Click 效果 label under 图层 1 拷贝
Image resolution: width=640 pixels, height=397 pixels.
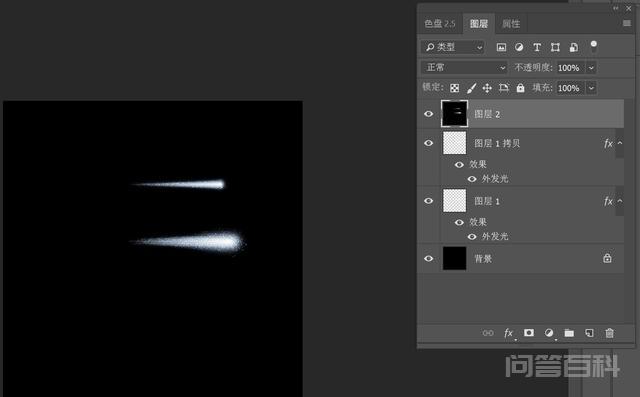pos(478,164)
